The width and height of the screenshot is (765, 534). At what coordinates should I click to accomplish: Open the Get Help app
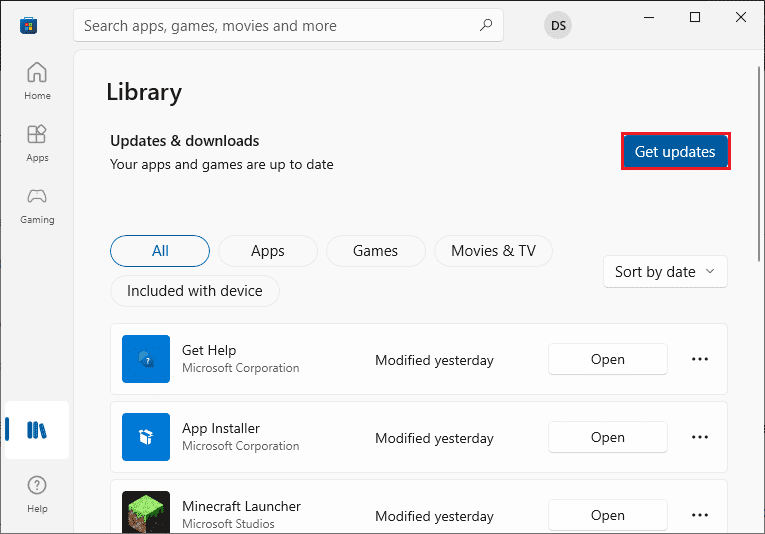607,359
